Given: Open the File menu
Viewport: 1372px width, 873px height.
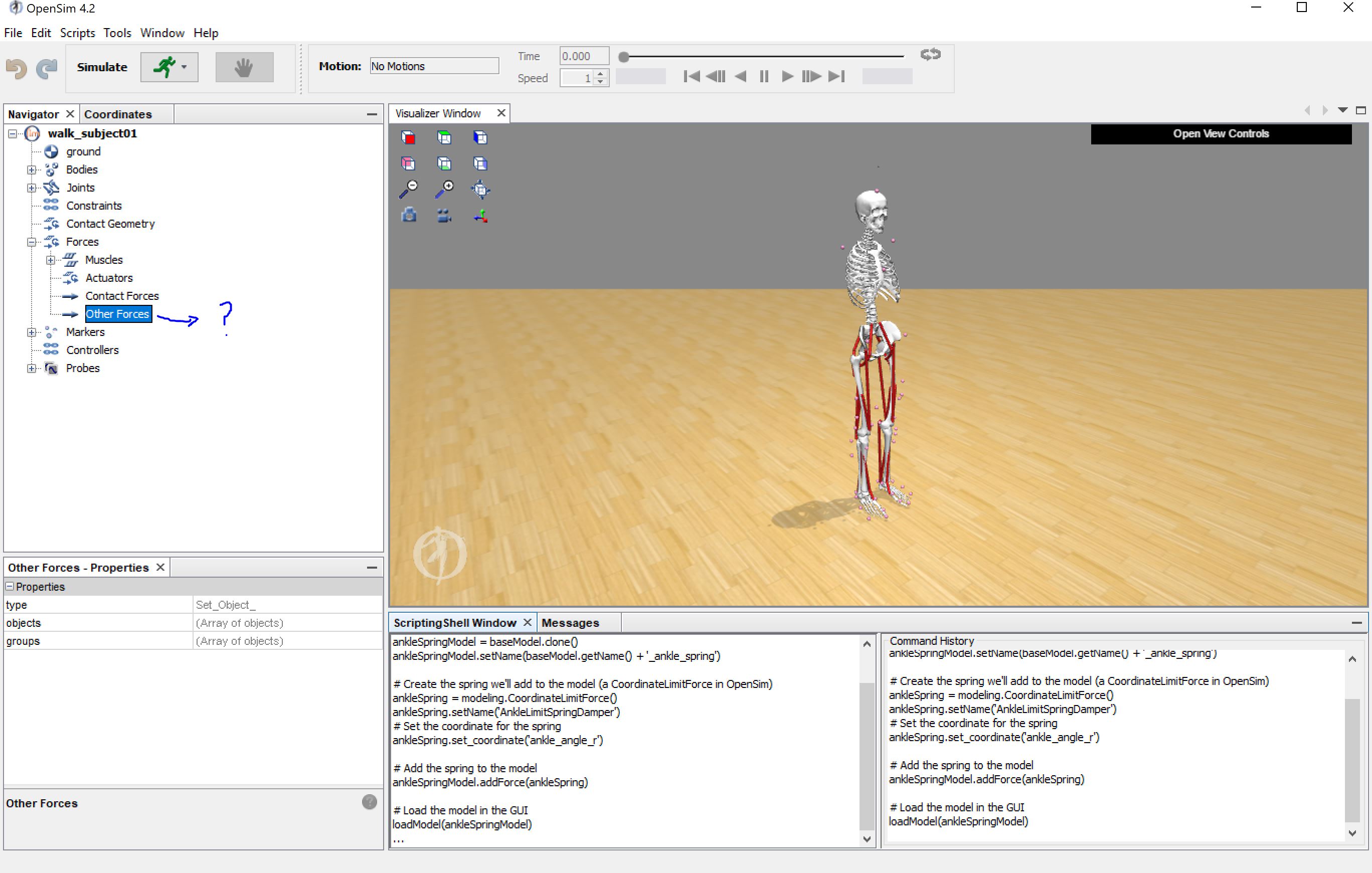Looking at the screenshot, I should [13, 33].
